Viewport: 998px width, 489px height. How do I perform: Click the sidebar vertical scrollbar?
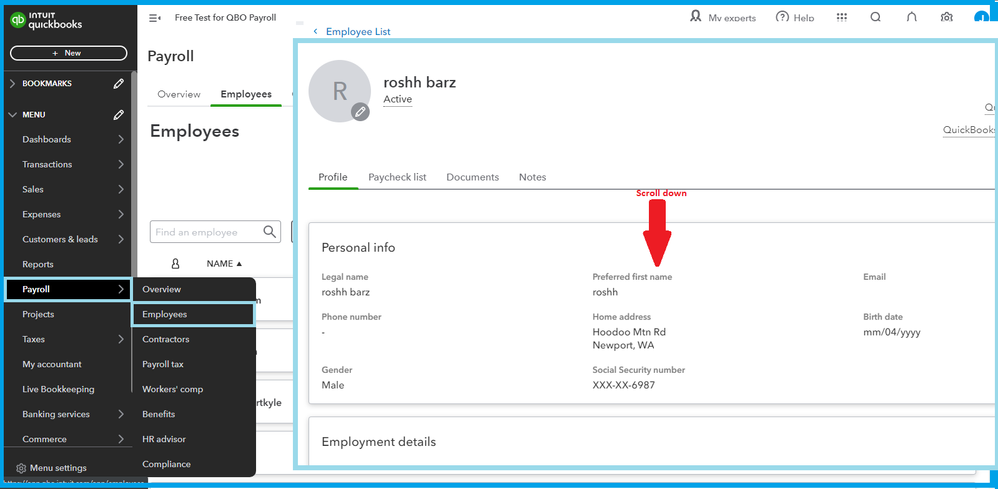134,172
